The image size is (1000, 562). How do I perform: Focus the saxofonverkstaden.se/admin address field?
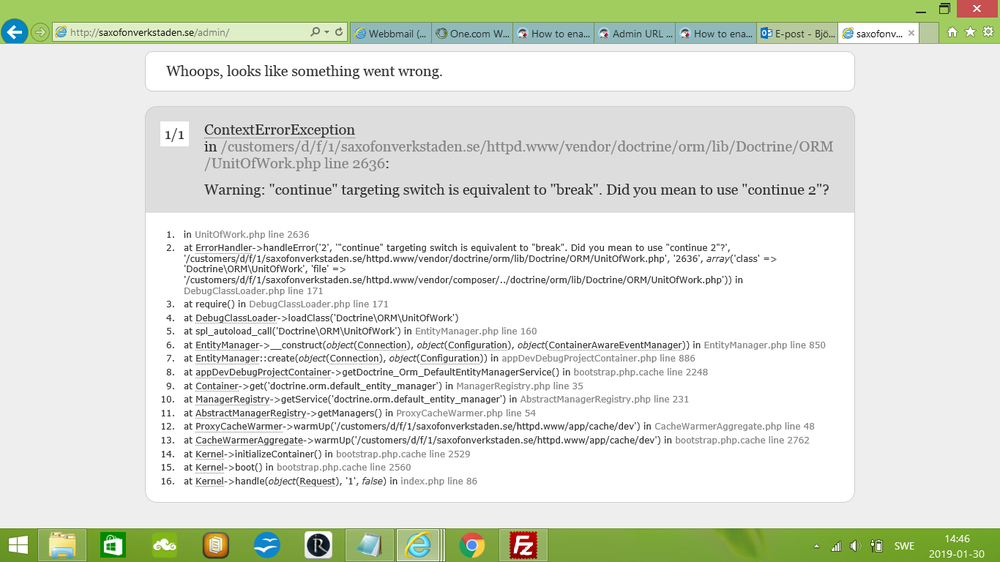[182, 33]
